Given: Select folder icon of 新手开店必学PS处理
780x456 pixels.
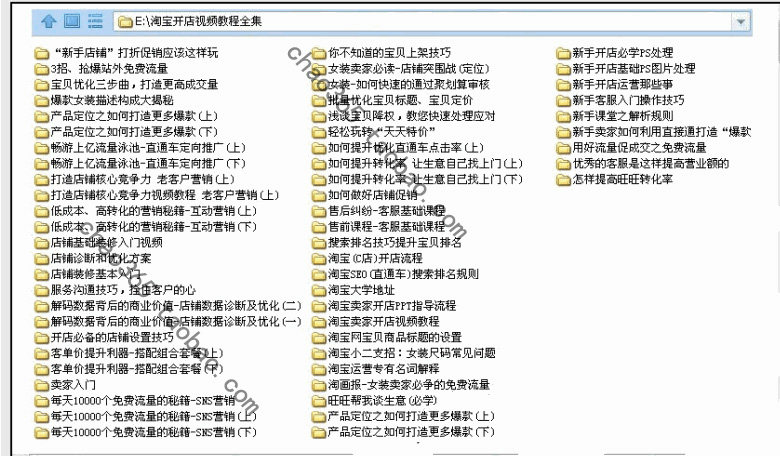Looking at the screenshot, I should coord(563,53).
